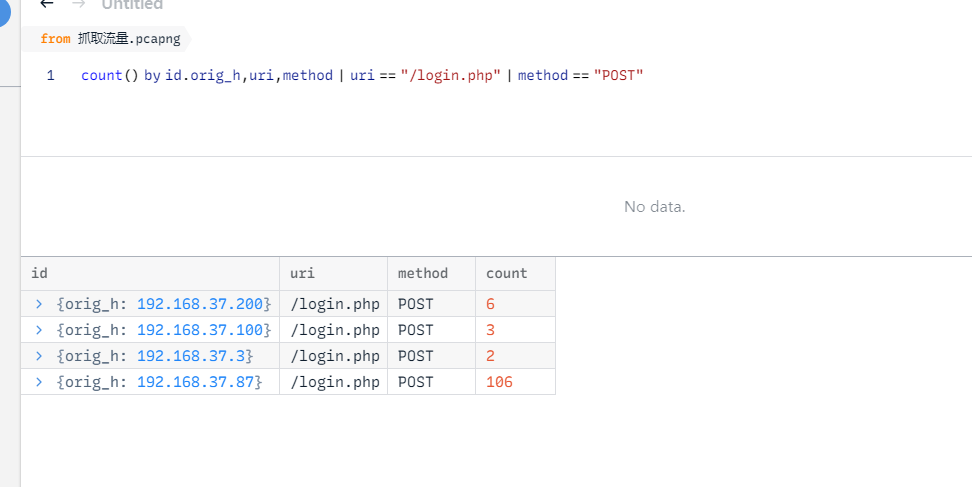Click the IP address 192.168.37.87 value
The image size is (972, 487).
(x=198, y=382)
